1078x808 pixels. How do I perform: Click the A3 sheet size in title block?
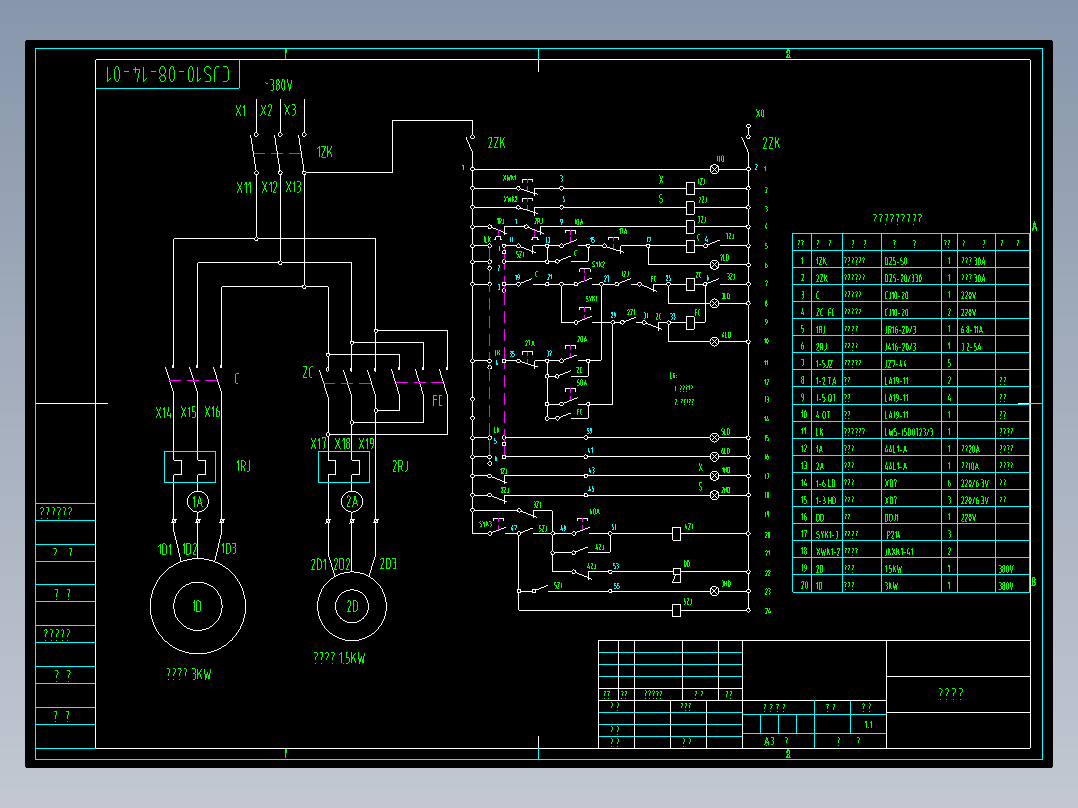(x=769, y=741)
